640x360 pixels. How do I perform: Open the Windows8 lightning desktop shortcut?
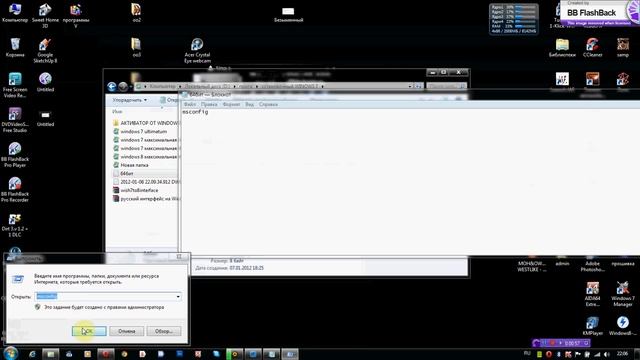[x=622, y=326]
